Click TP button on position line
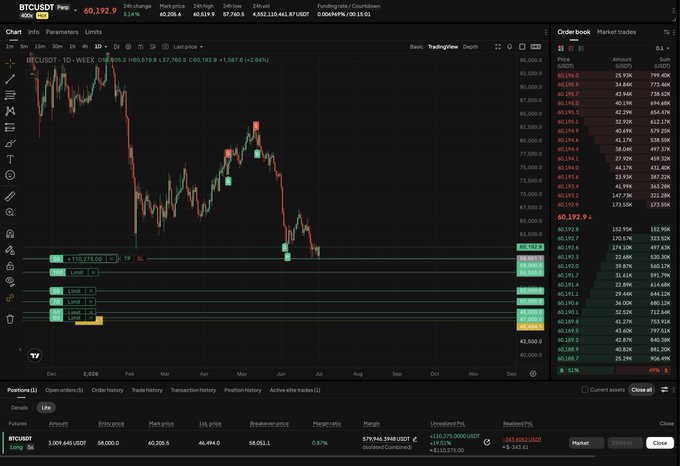Image resolution: width=680 pixels, height=466 pixels. (x=127, y=259)
